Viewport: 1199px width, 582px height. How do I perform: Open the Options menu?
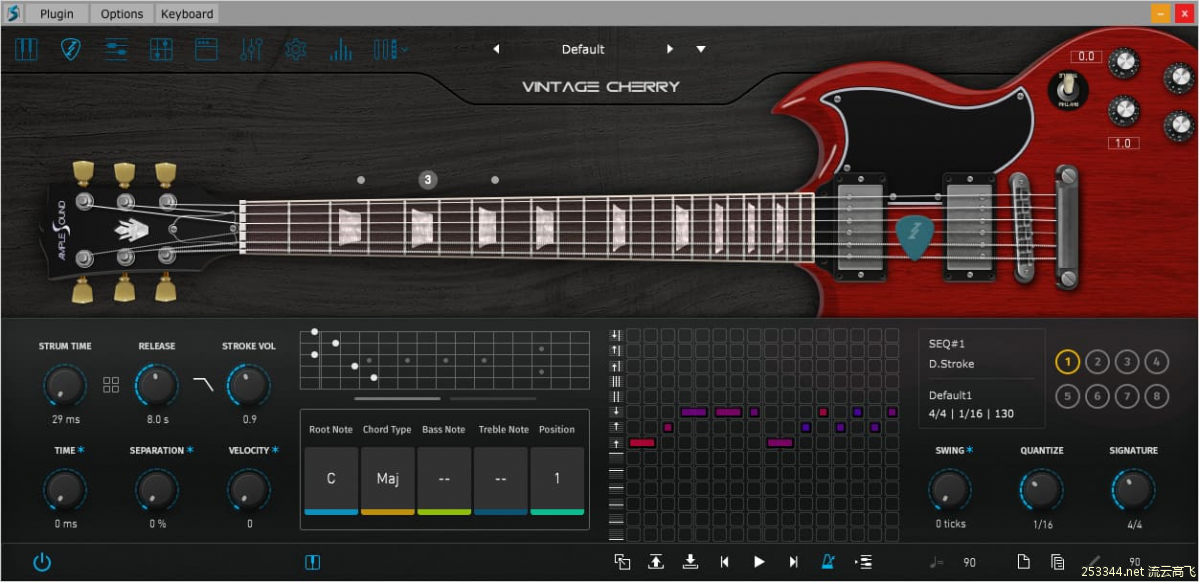(x=122, y=14)
